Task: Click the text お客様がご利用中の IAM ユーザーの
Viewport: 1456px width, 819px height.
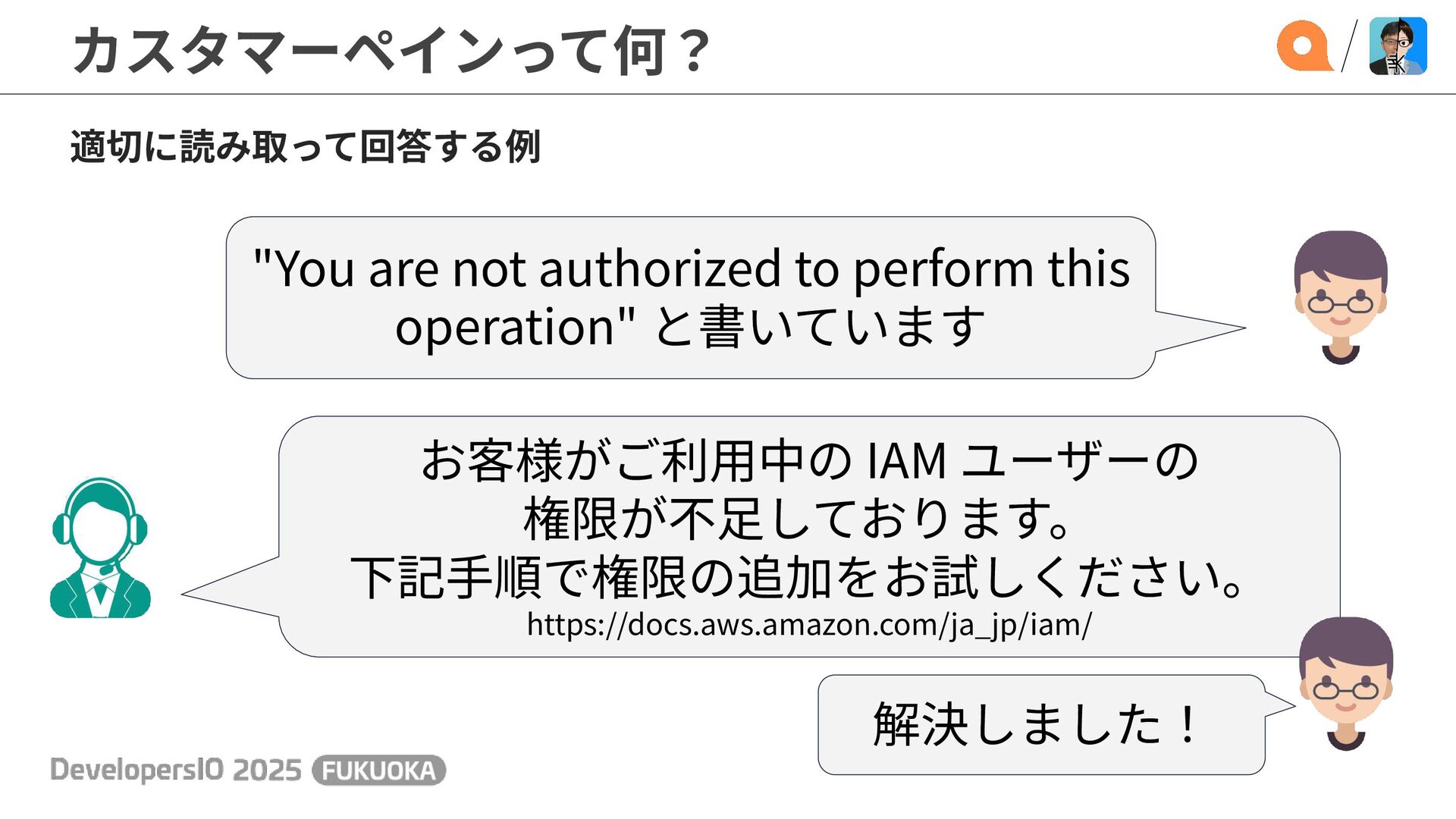Action: tap(809, 460)
